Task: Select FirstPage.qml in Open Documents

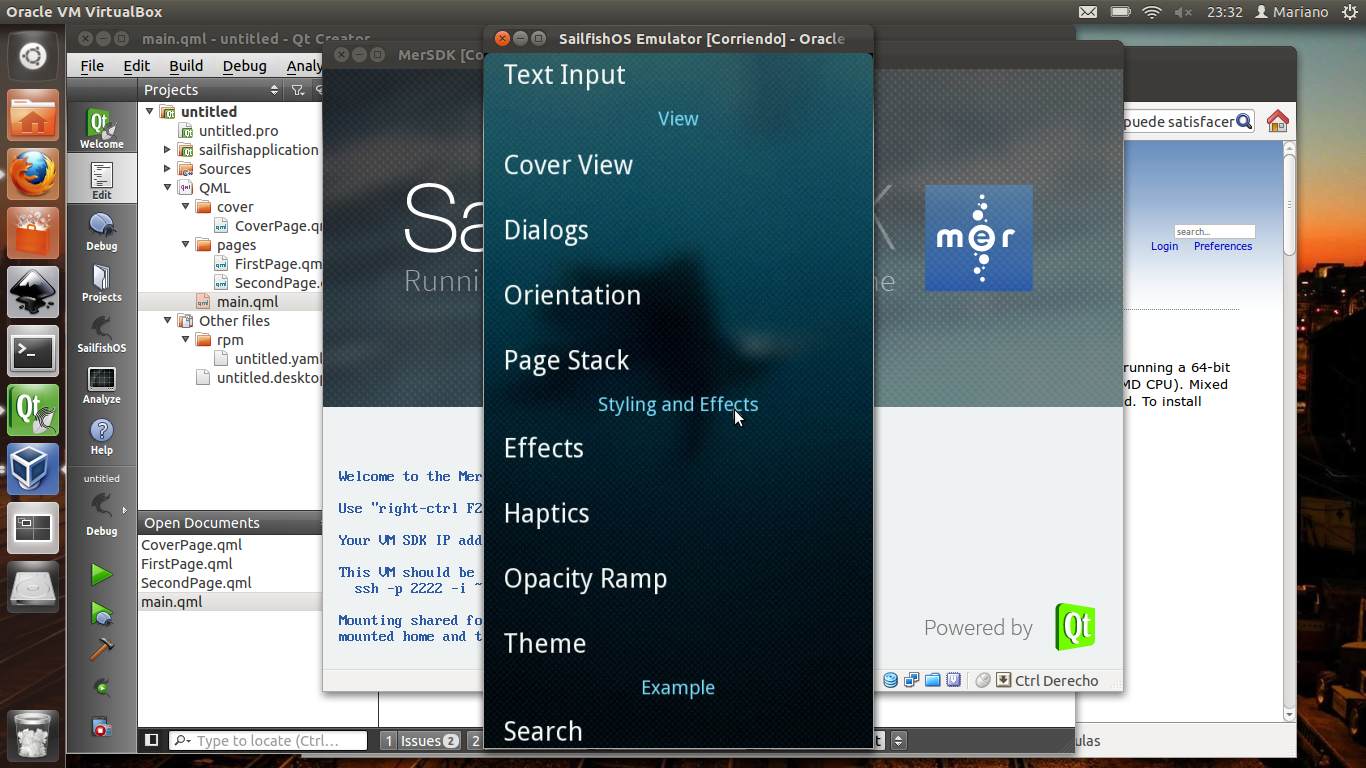Action: click(187, 564)
